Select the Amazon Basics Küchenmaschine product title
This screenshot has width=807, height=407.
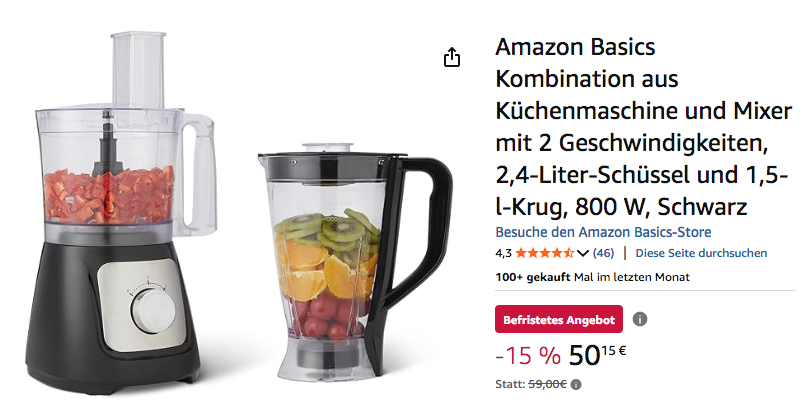coord(643,127)
